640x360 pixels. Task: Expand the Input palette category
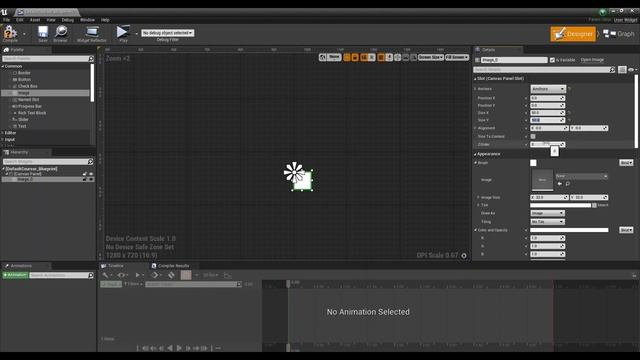coord(3,140)
